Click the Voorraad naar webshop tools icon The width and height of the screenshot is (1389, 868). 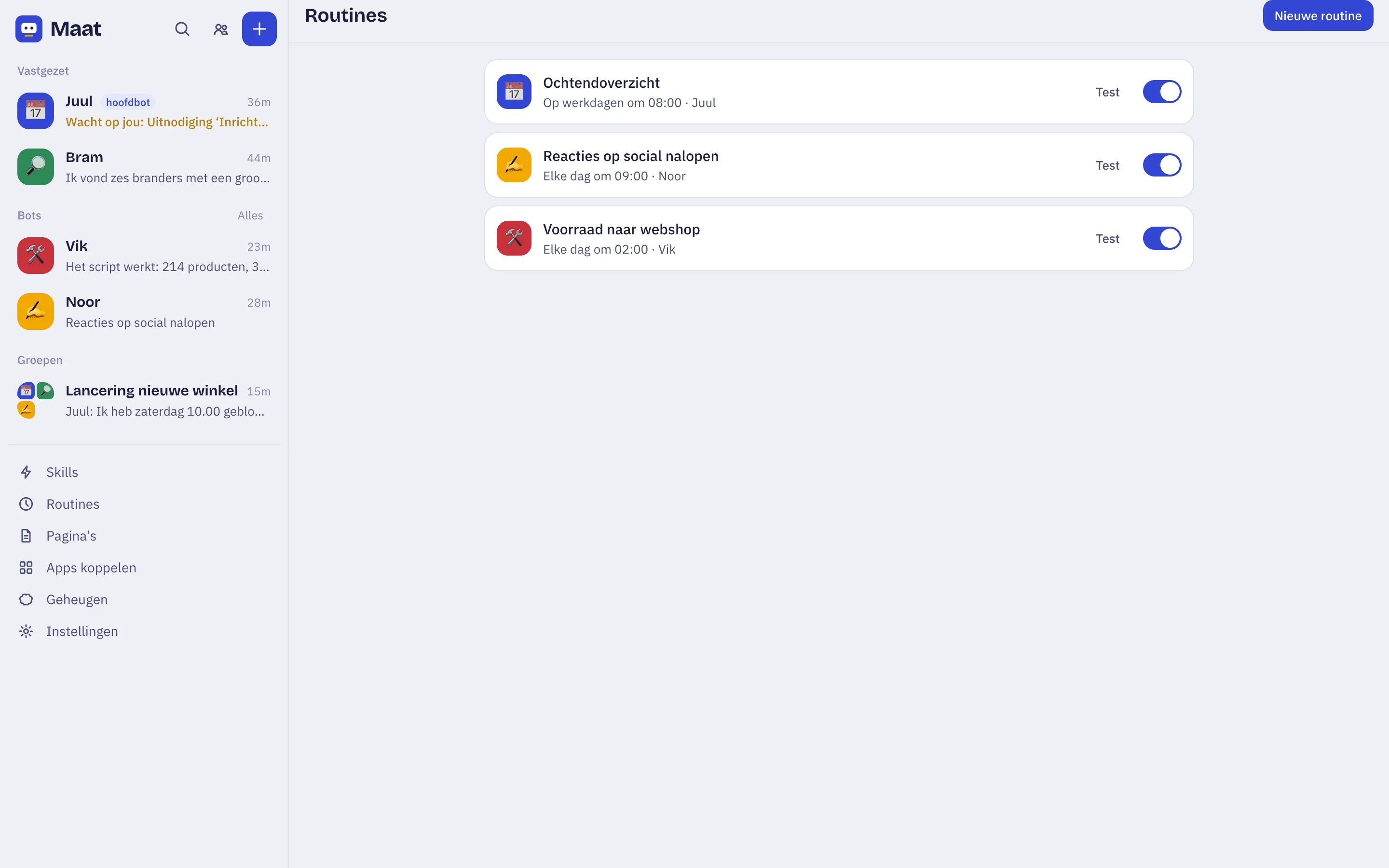514,238
